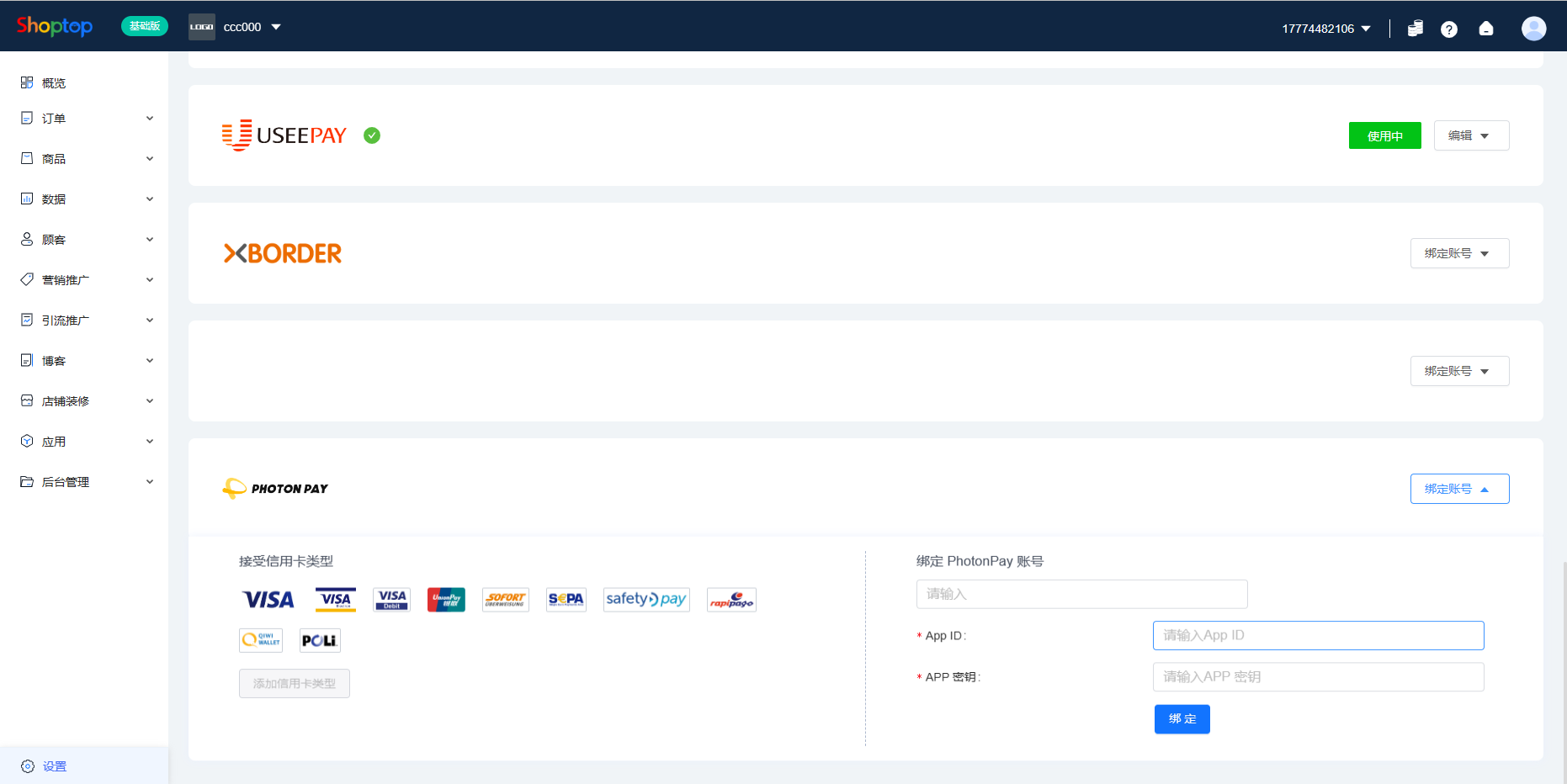Expand the 数据 chevron
The width and height of the screenshot is (1567, 784).
[150, 199]
